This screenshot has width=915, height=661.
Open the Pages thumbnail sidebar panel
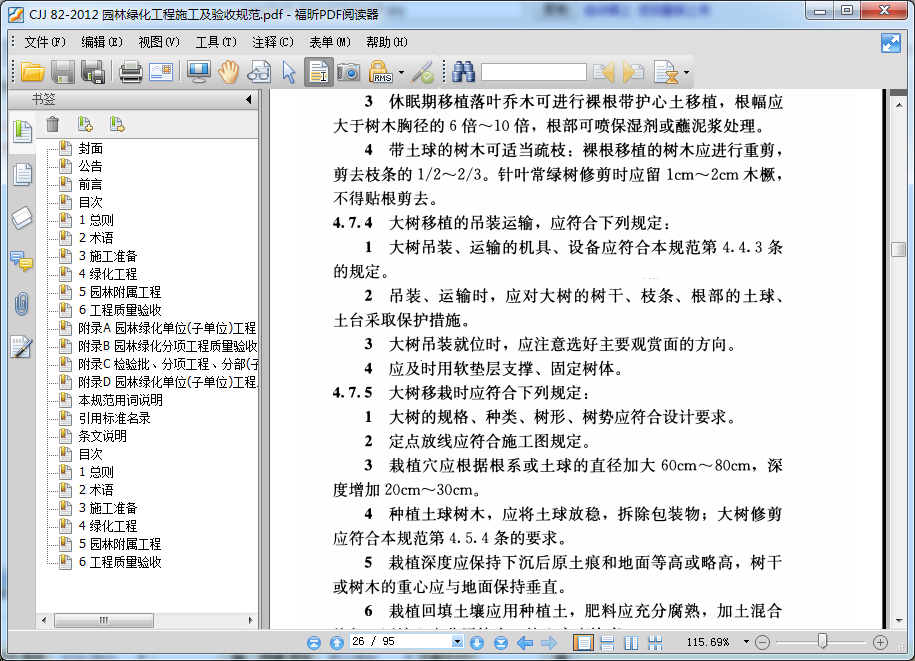pos(22,174)
